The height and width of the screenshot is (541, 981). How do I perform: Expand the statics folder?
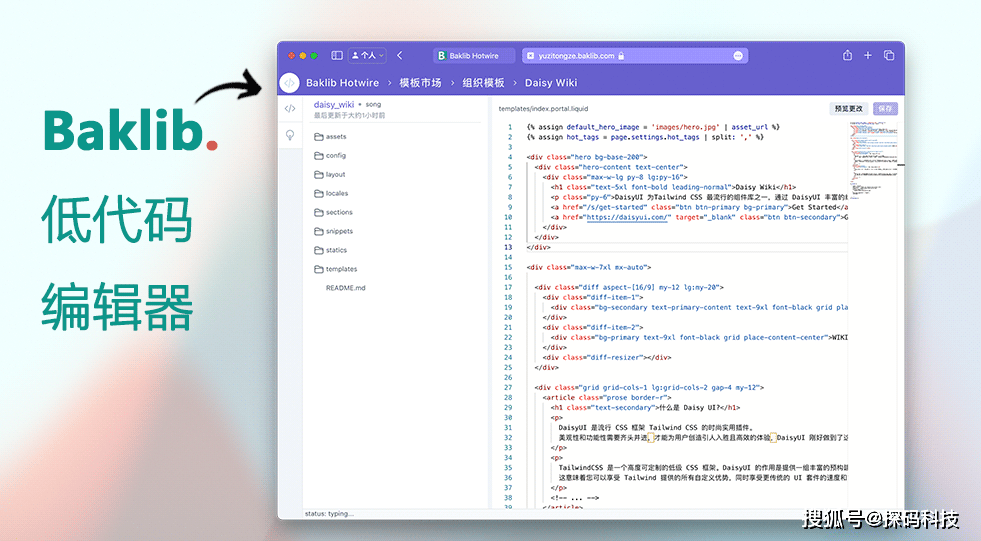click(330, 250)
